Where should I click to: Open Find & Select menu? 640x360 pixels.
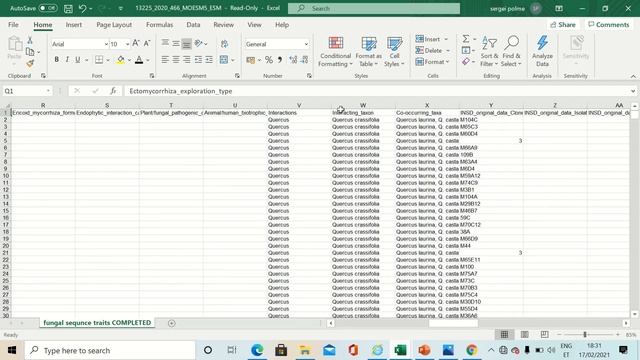tap(511, 52)
